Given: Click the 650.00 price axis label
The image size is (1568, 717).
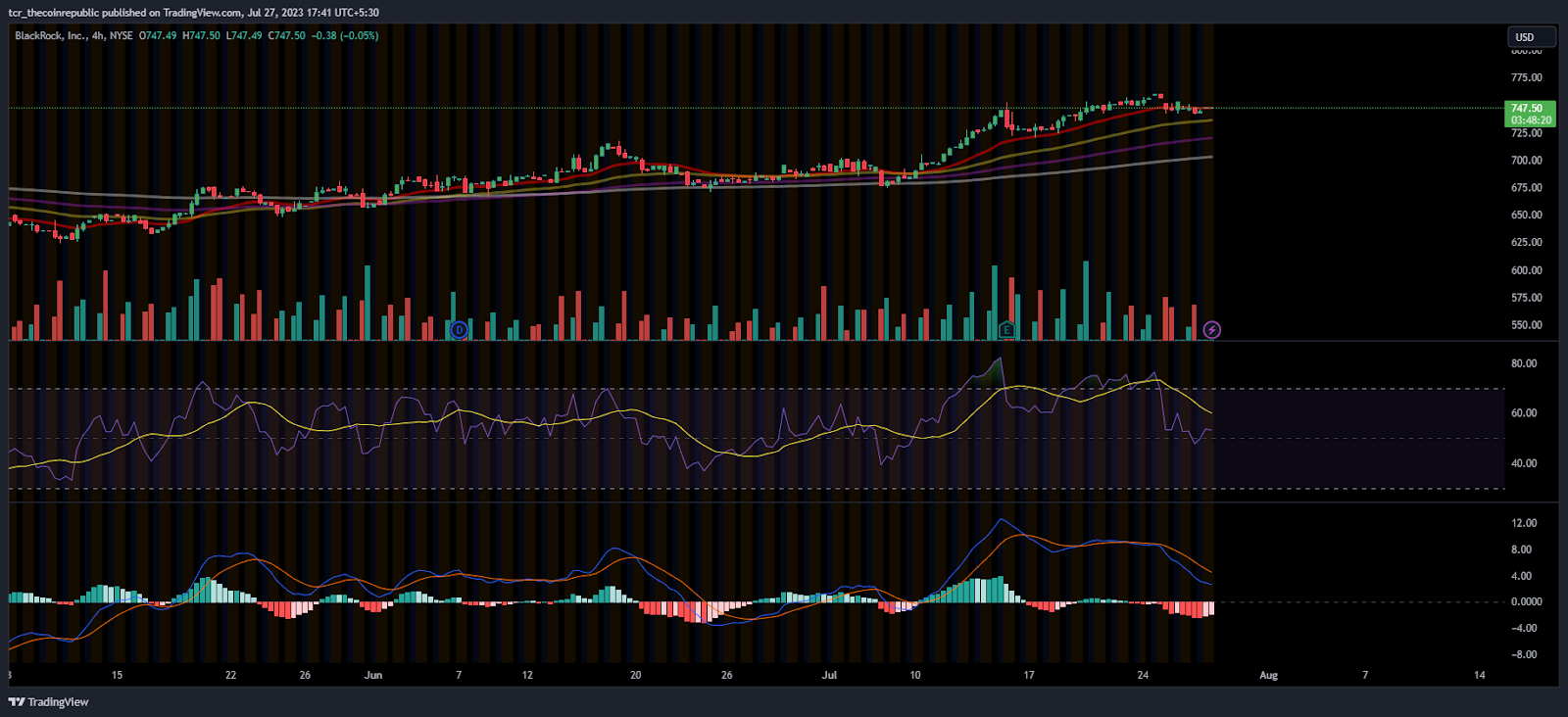Looking at the screenshot, I should pos(1527,215).
